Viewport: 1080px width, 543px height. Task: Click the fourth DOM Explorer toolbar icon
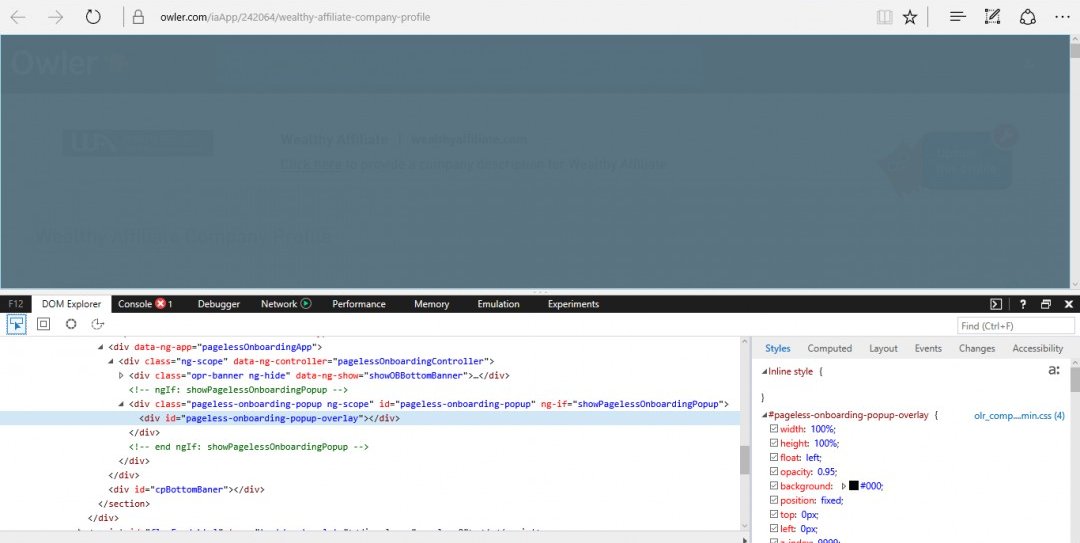click(97, 324)
